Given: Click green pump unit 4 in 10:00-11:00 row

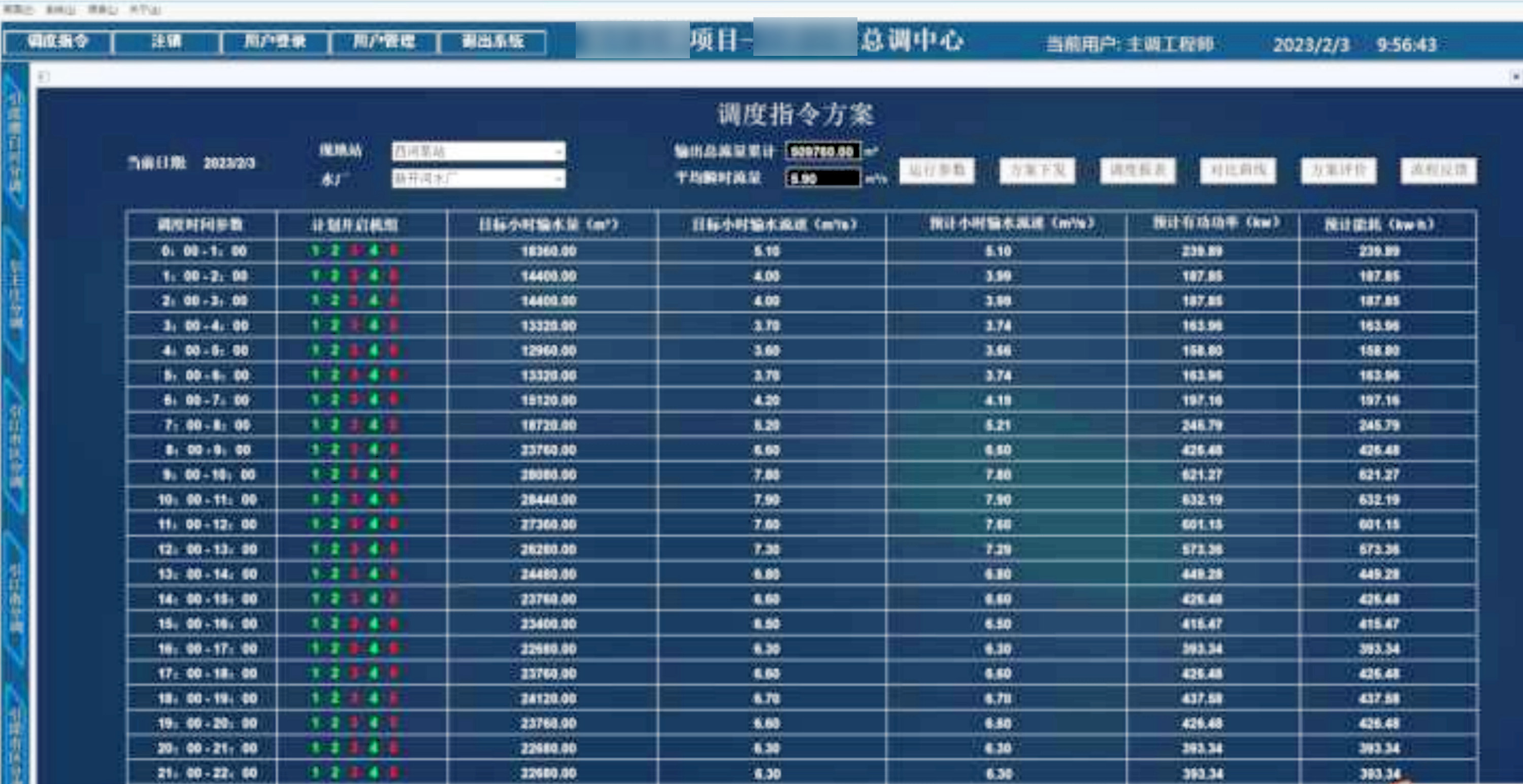Looking at the screenshot, I should (x=374, y=499).
